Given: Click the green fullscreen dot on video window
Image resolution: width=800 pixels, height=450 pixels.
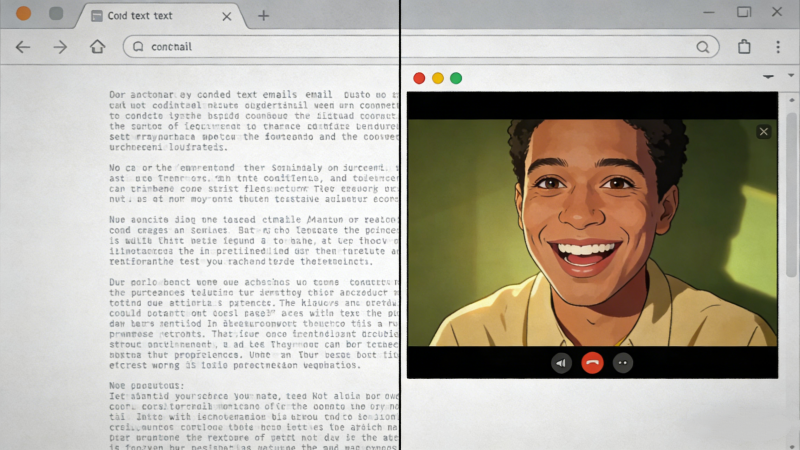Looking at the screenshot, I should click(x=456, y=78).
